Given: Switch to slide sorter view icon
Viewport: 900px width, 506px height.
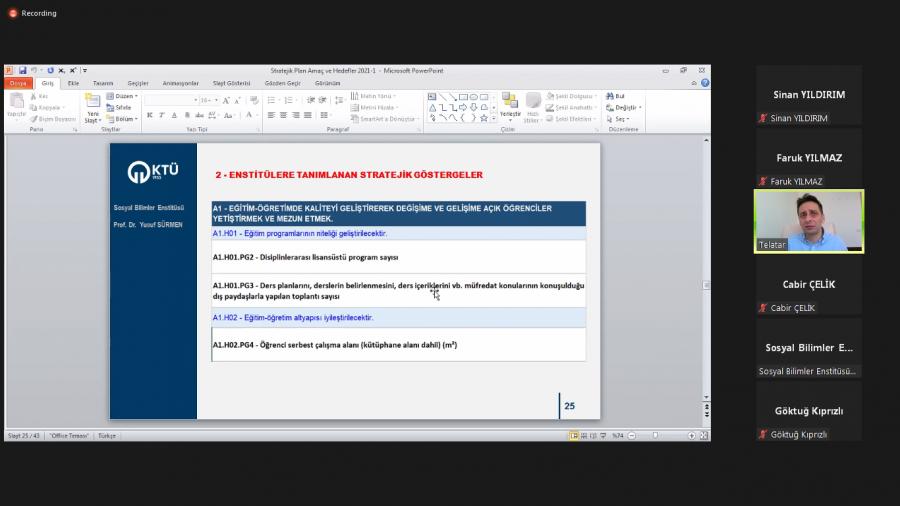Looking at the screenshot, I should [584, 436].
